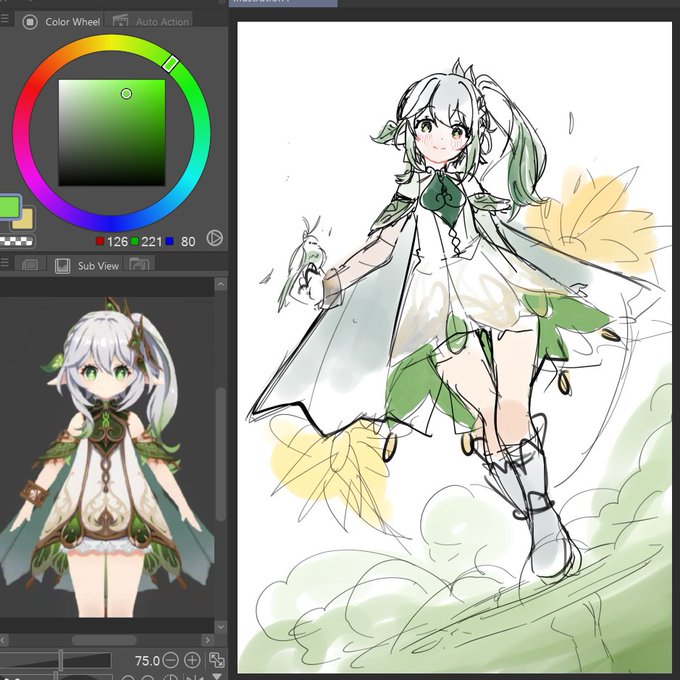Click the red value 126

point(117,242)
